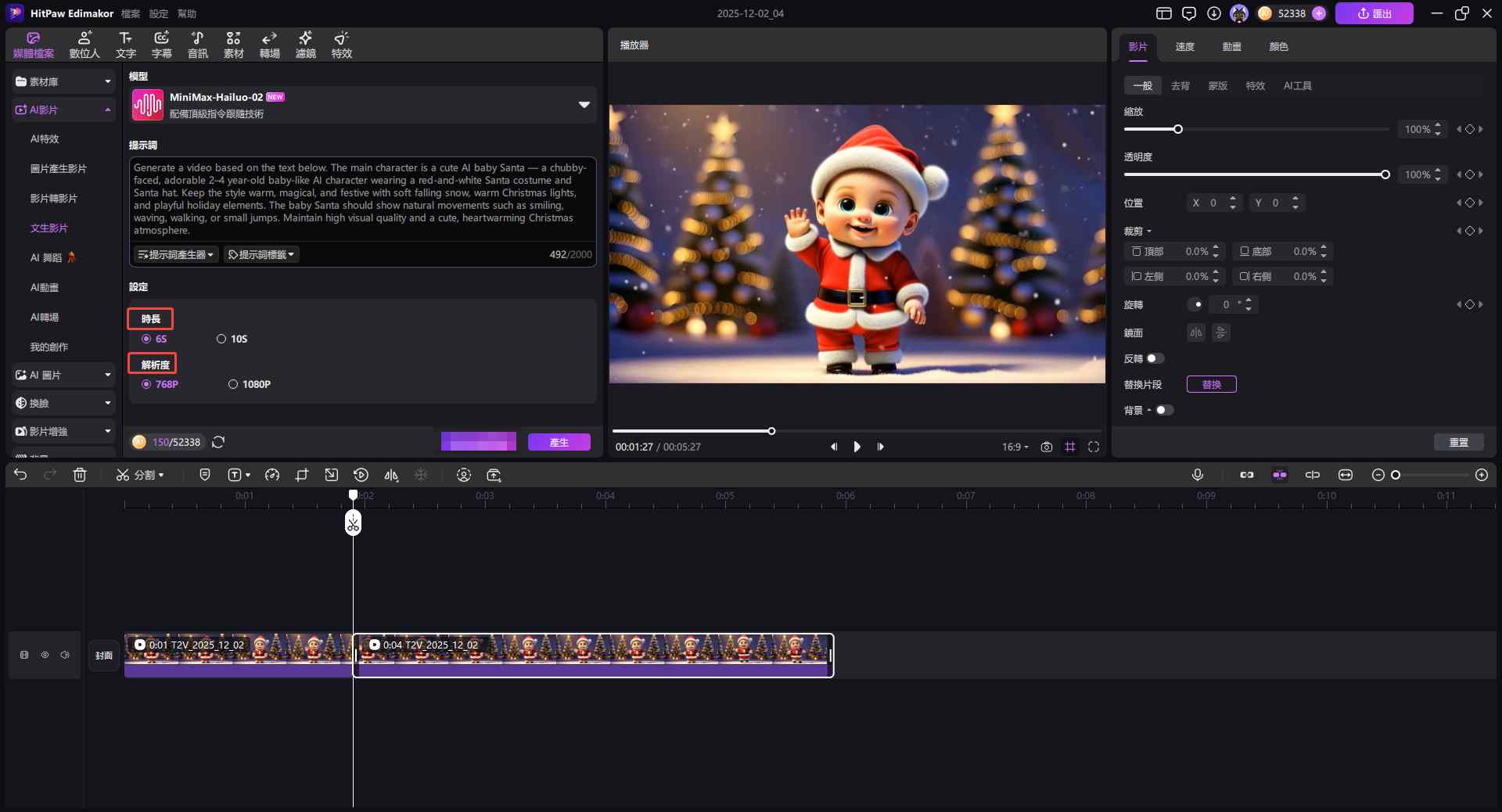Screen dimensions: 1502x812
Task: Enter fullscreen preview mode
Action: point(1093,447)
